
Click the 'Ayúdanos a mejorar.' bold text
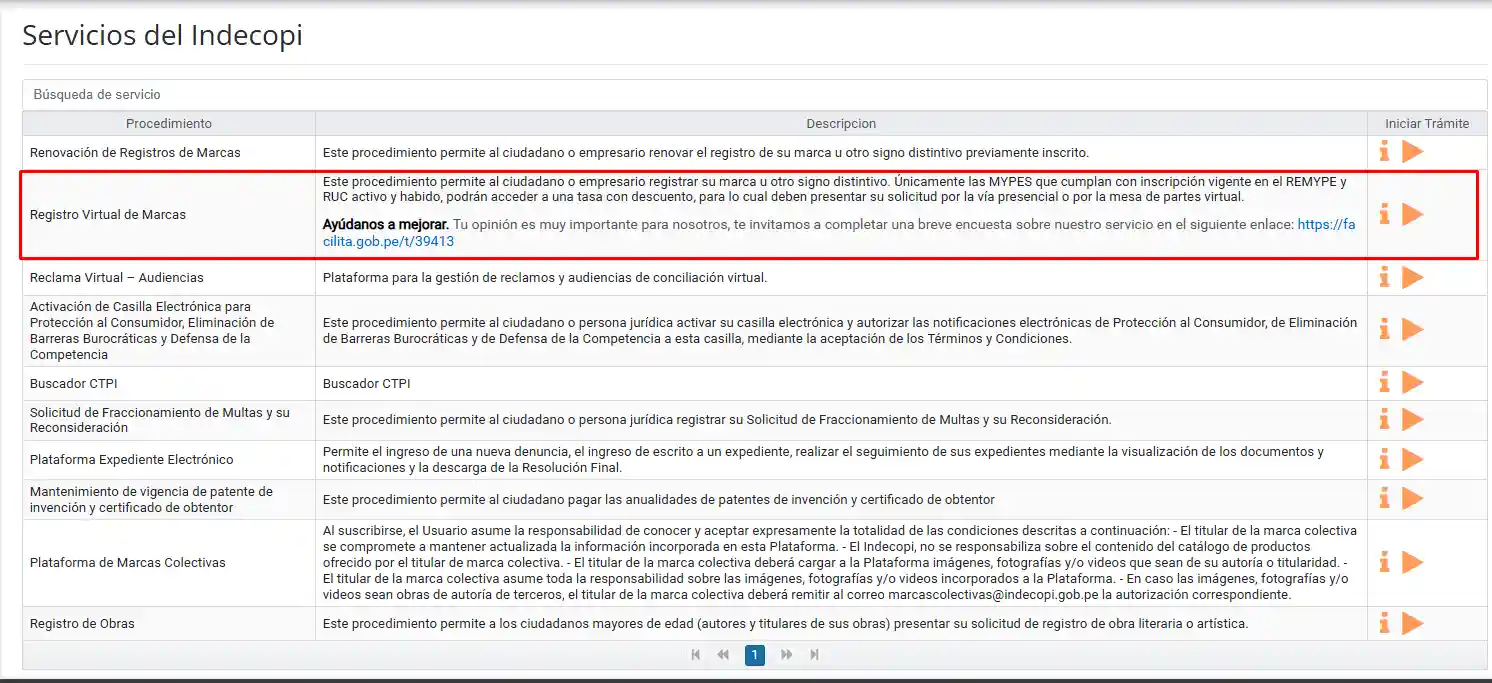coord(386,224)
